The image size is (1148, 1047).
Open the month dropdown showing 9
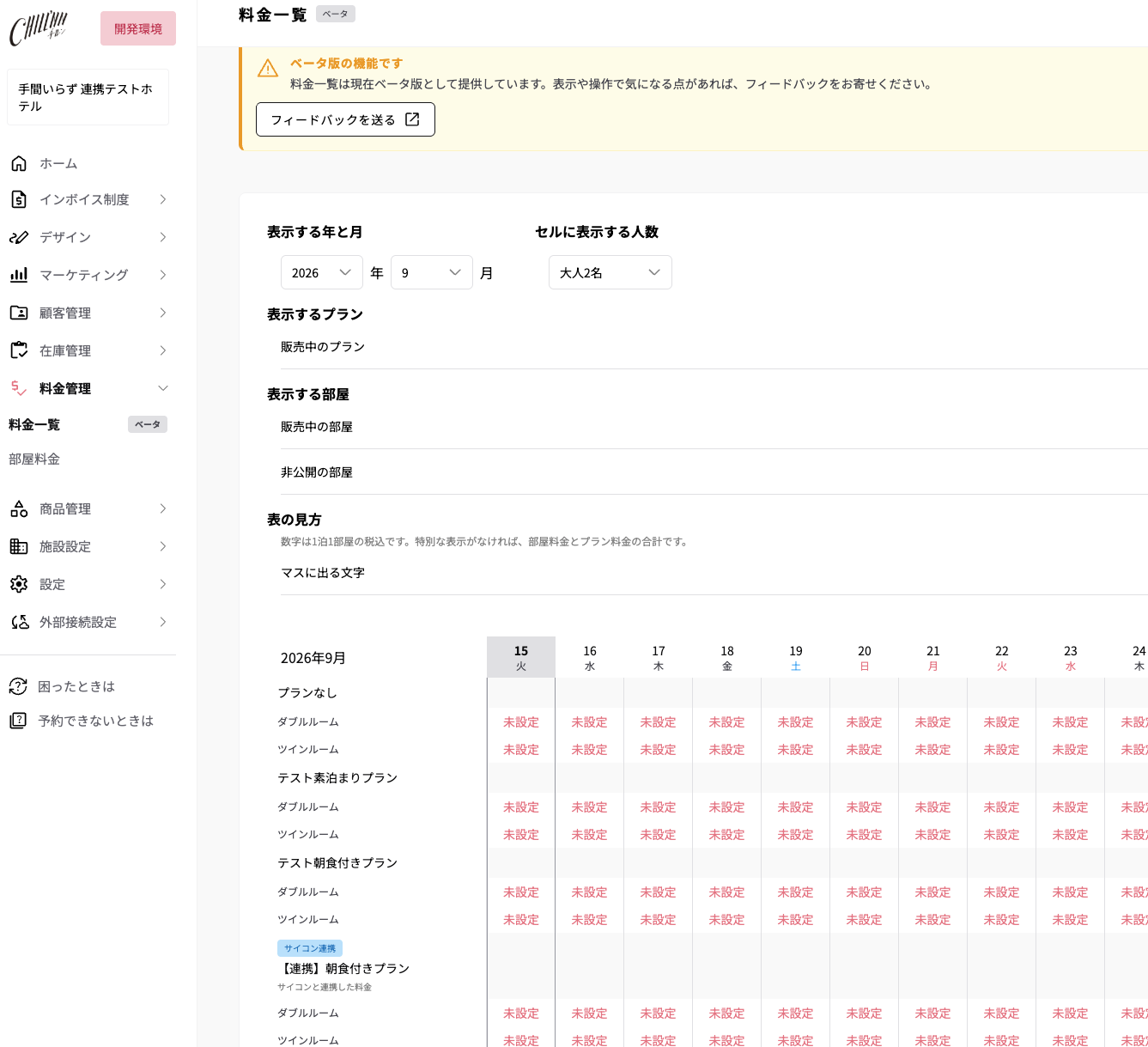tap(432, 272)
